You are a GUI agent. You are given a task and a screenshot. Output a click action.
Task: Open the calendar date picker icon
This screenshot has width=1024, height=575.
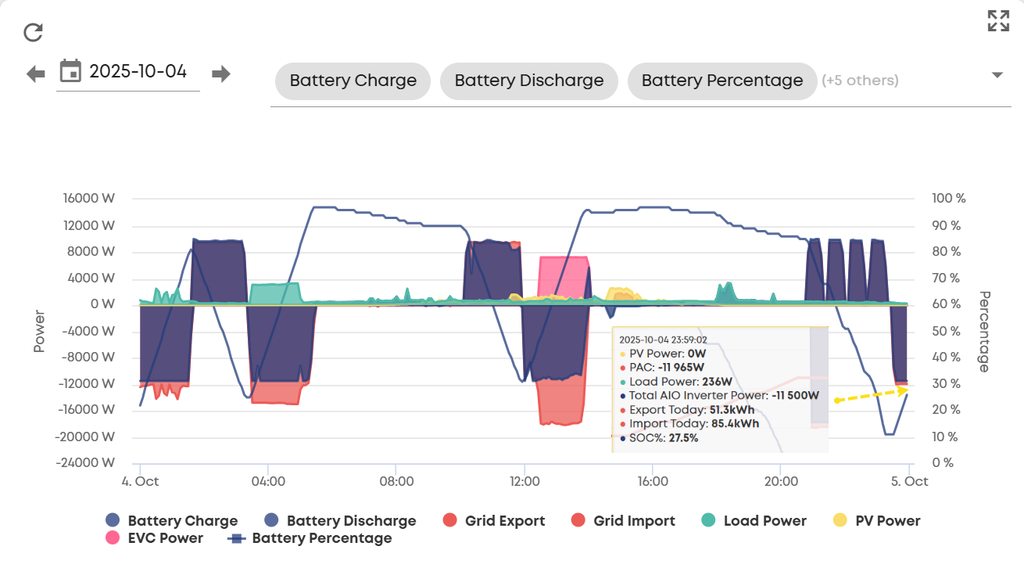point(70,71)
